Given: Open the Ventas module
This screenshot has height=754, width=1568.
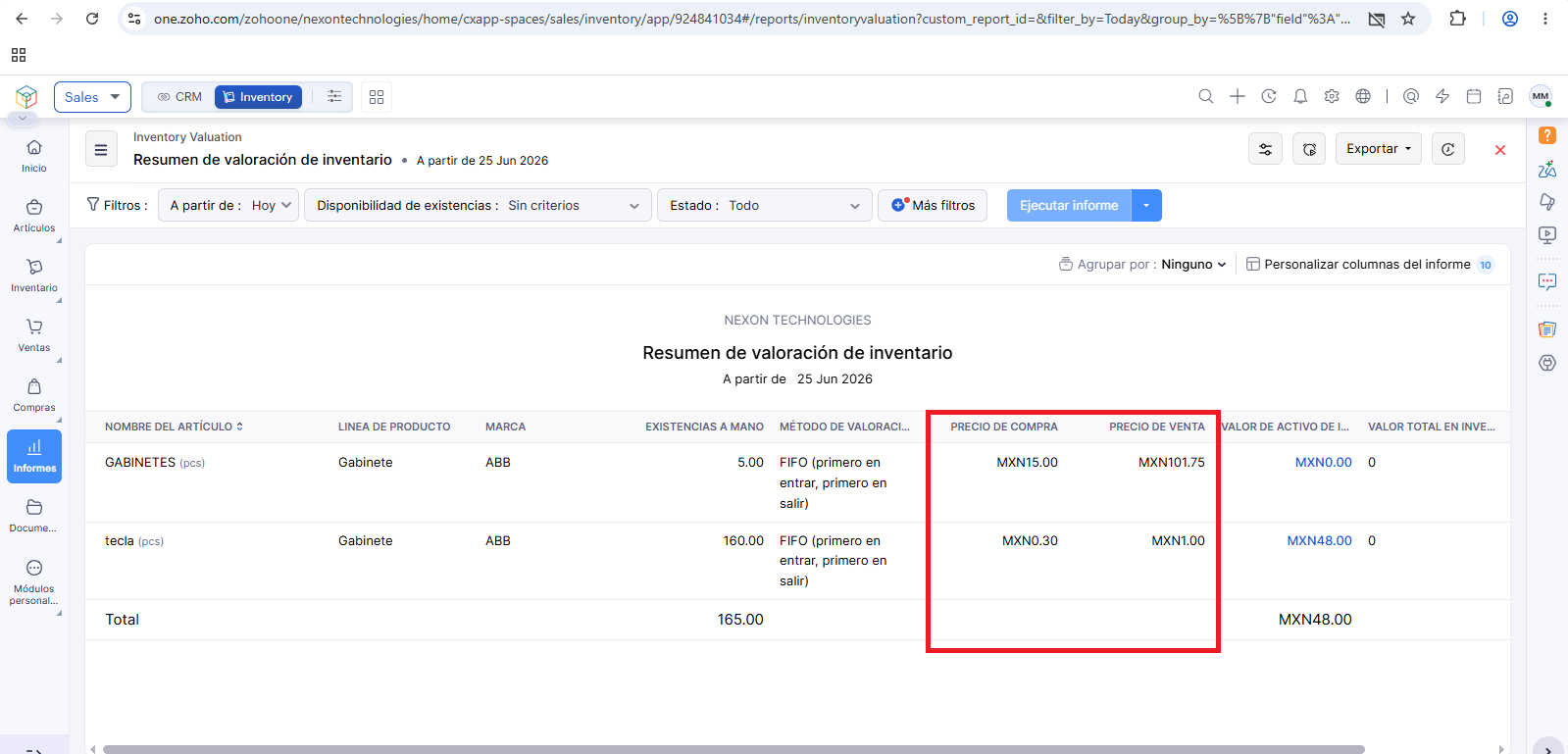Looking at the screenshot, I should tap(34, 335).
